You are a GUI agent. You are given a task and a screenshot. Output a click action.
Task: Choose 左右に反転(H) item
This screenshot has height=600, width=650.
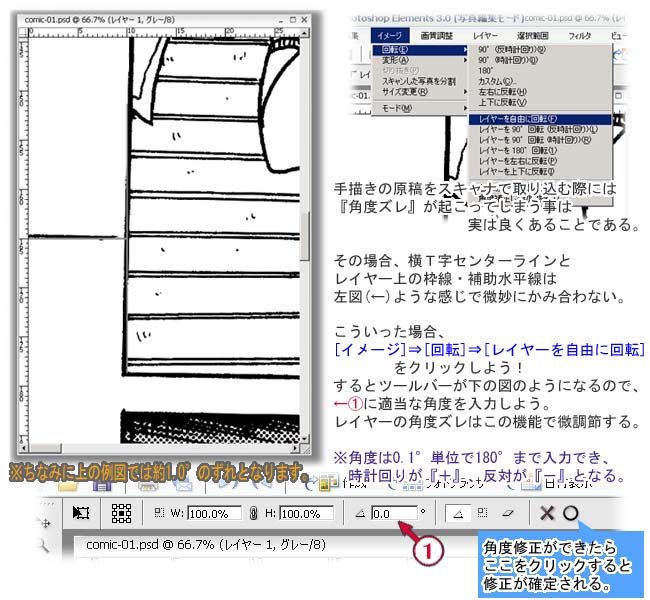540,92
